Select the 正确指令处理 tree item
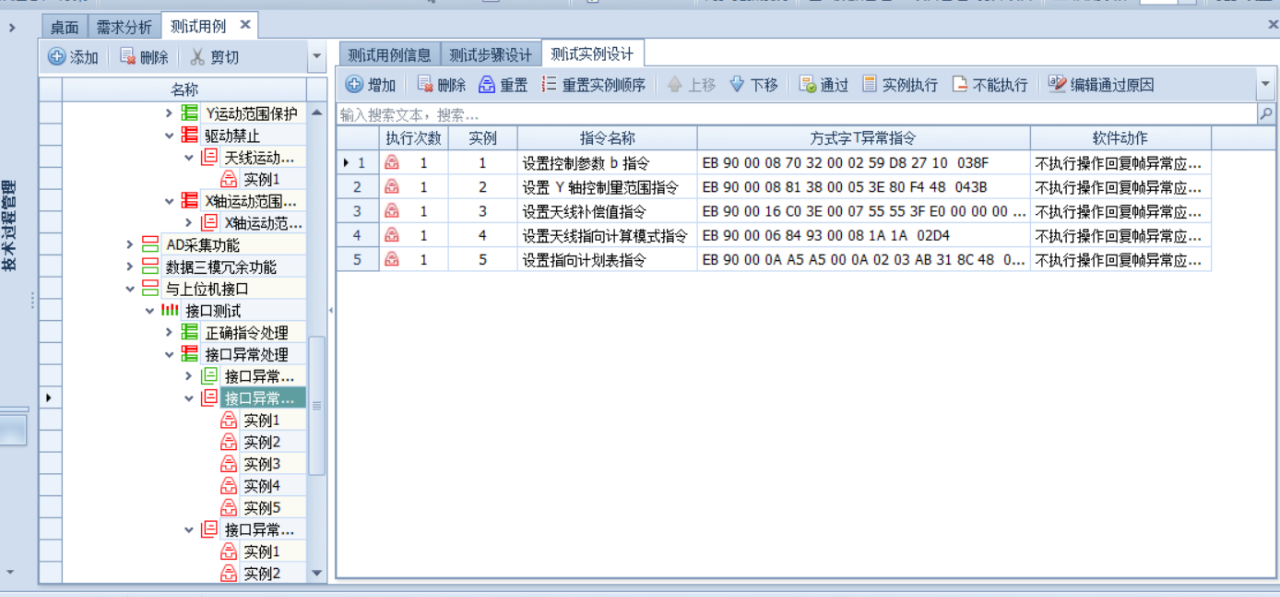The width and height of the screenshot is (1280, 597). pyautogui.click(x=246, y=333)
